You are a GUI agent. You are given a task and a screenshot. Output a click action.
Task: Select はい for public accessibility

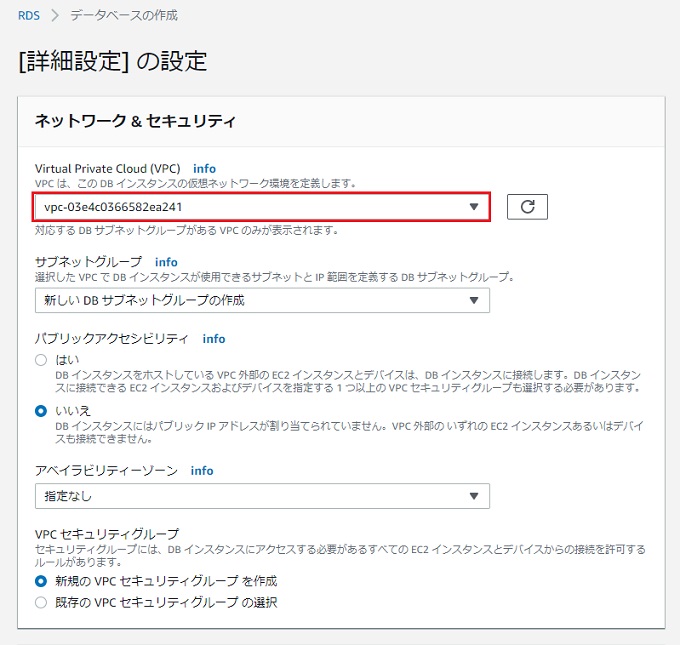tap(41, 360)
